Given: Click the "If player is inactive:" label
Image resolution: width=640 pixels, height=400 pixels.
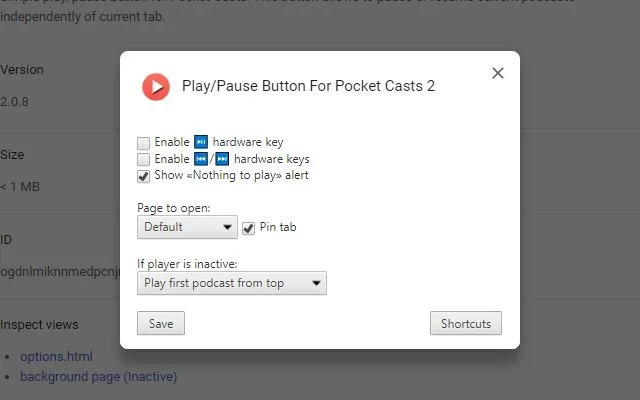Looking at the screenshot, I should pyautogui.click(x=187, y=265).
